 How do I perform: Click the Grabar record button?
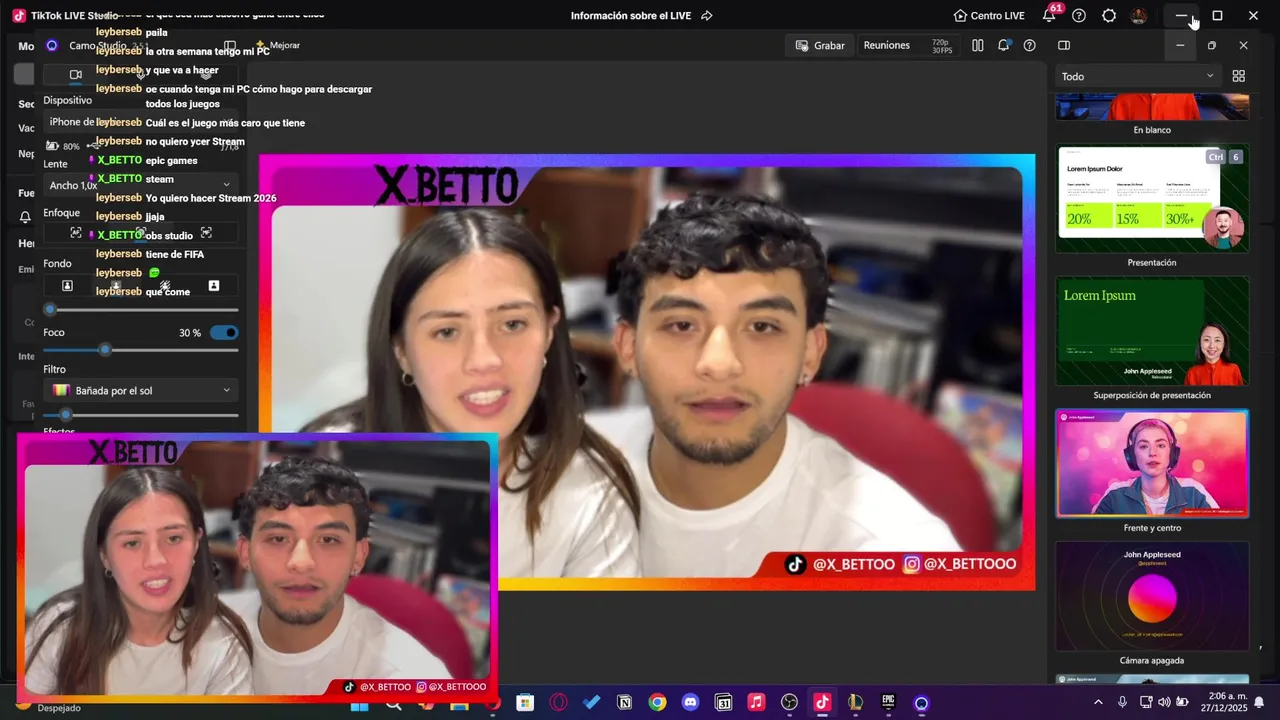820,45
